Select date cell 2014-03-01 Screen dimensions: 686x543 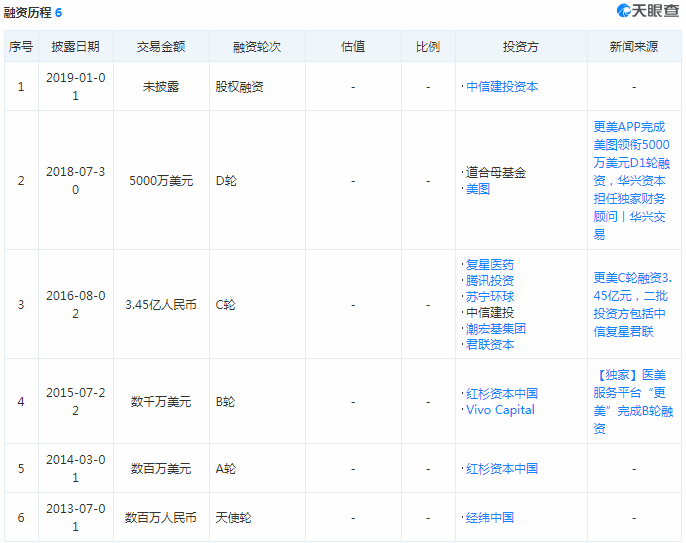pos(76,469)
